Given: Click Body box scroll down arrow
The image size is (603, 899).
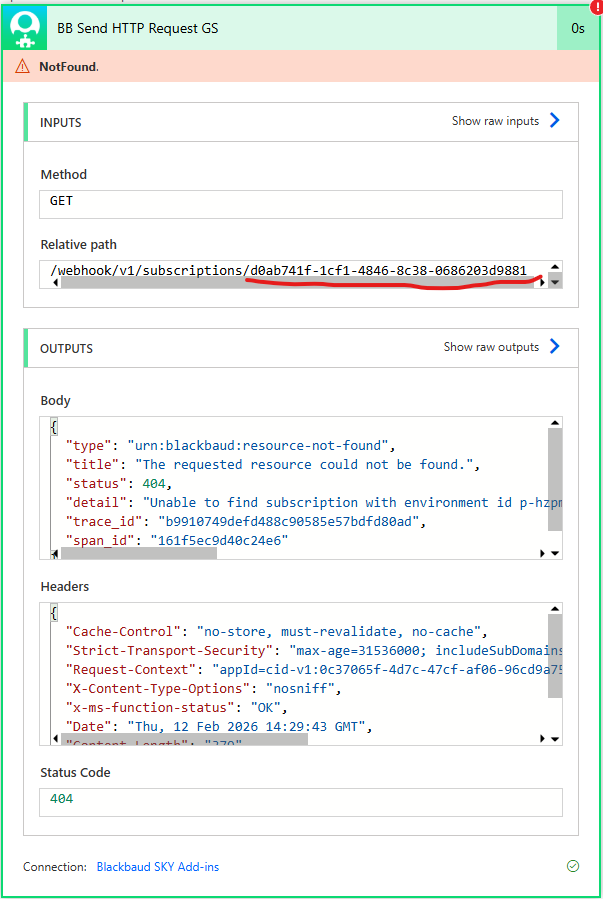Looking at the screenshot, I should click(x=555, y=553).
